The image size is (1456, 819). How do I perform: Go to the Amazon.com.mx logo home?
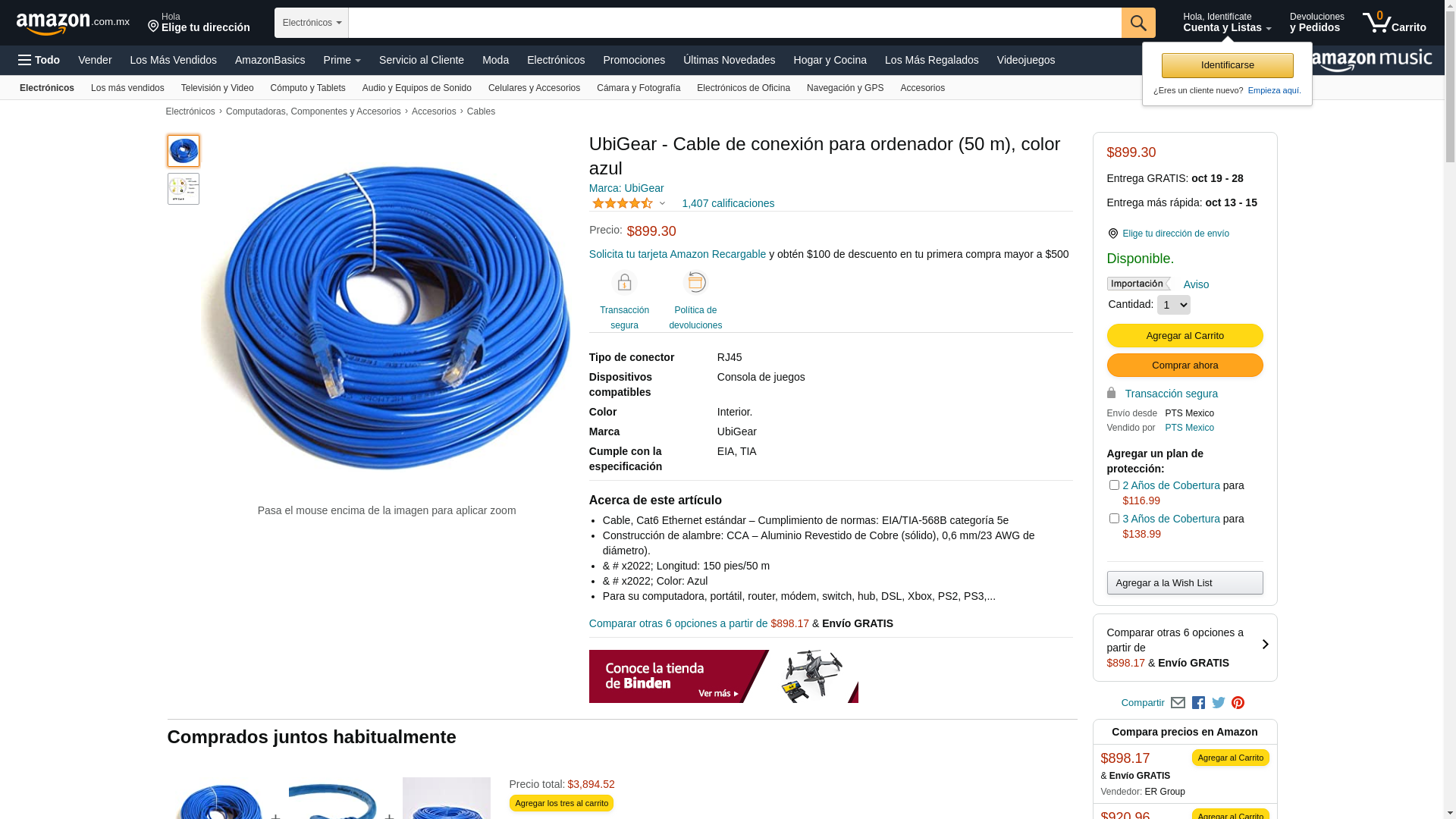point(73,24)
